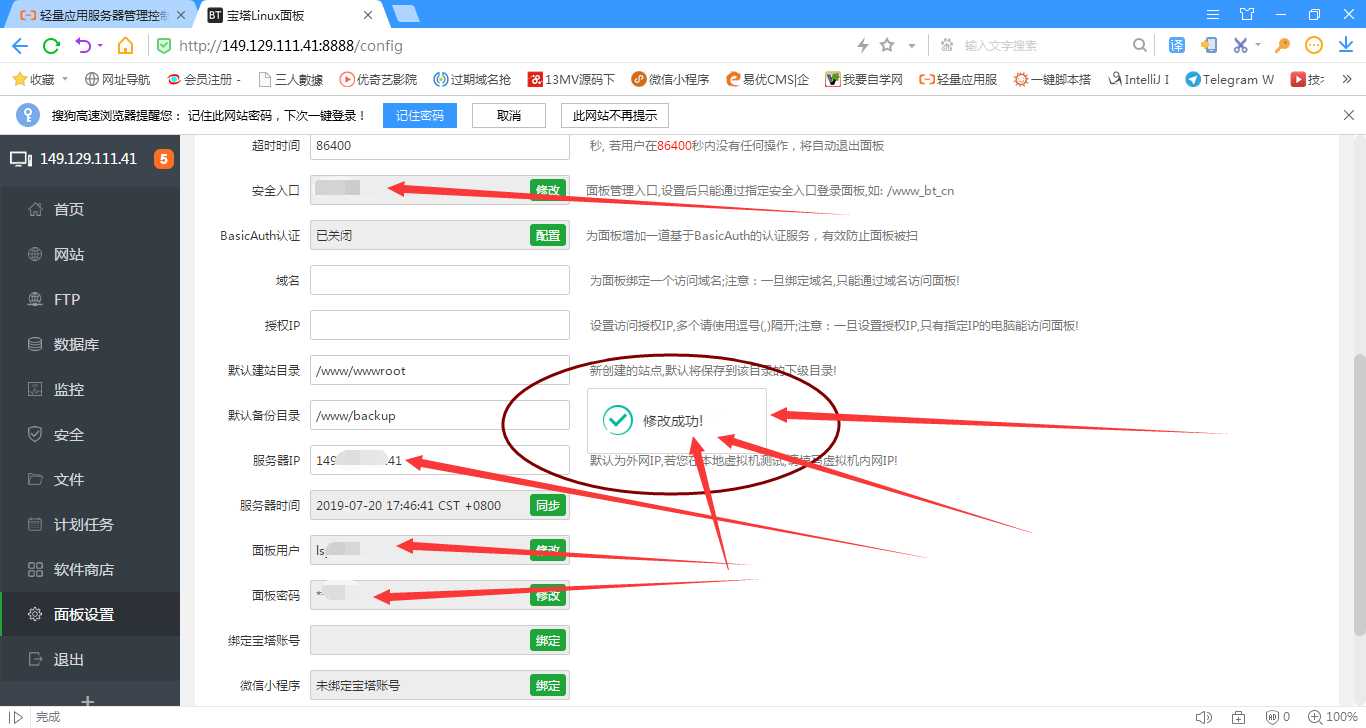Viewport: 1366px width, 728px height.
Task: Click the lightning speed-mode icon in address bar
Action: [864, 45]
